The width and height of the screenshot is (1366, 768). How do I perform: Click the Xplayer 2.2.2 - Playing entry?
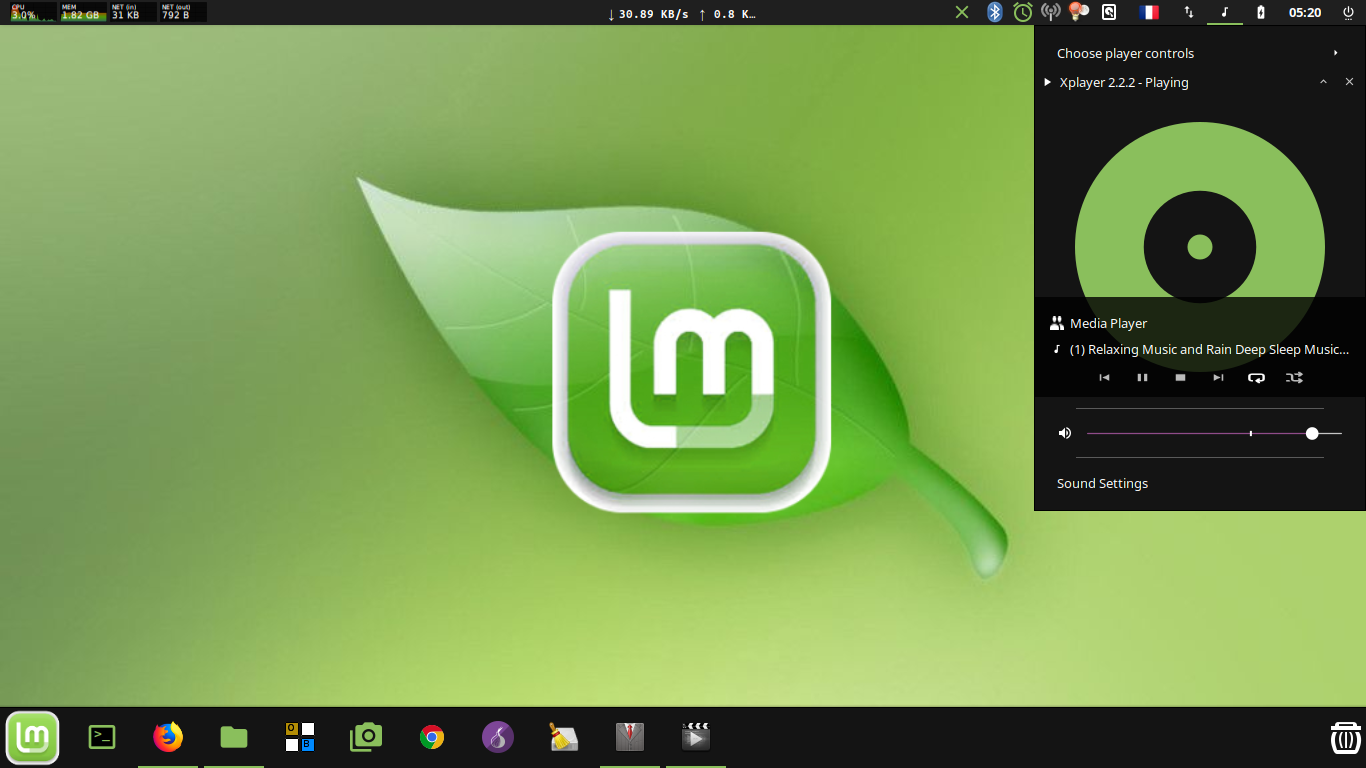pyautogui.click(x=1124, y=82)
